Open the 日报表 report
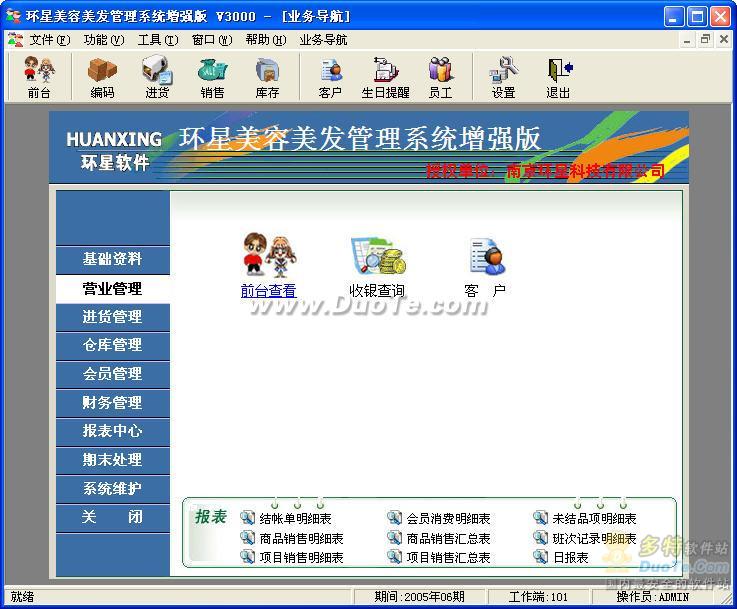 tap(571, 557)
